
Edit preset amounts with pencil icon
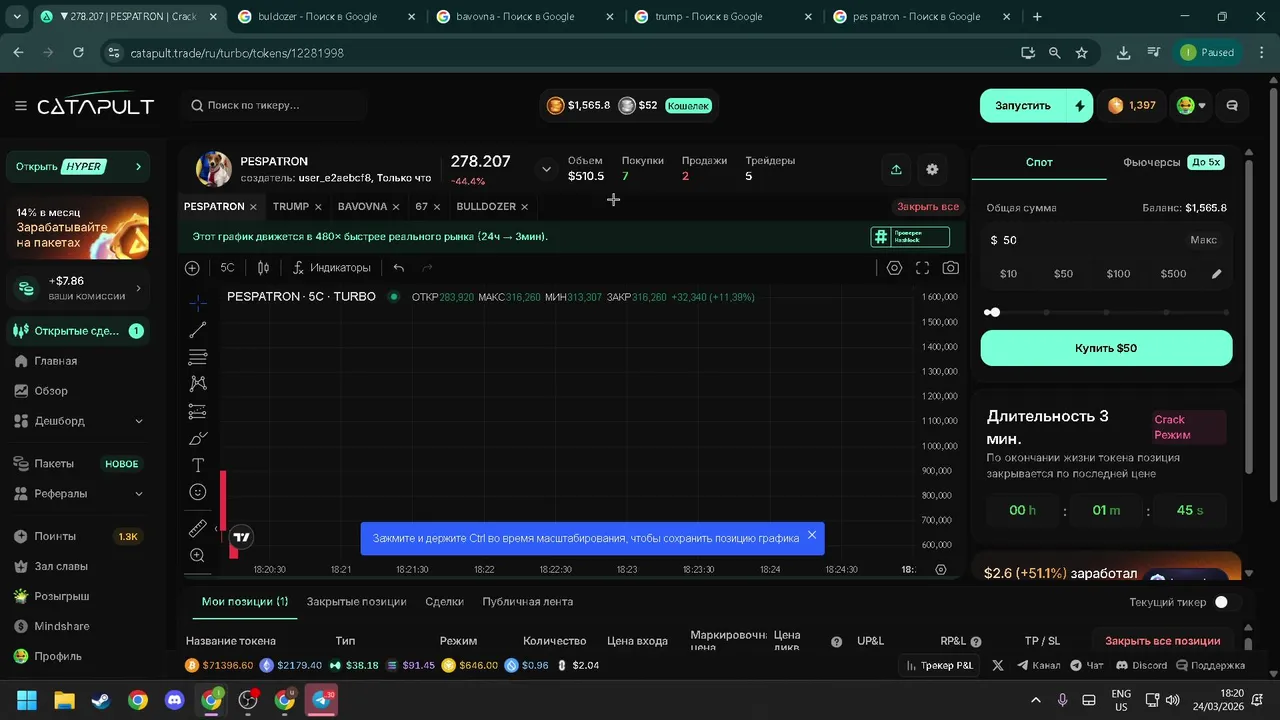pos(1217,274)
